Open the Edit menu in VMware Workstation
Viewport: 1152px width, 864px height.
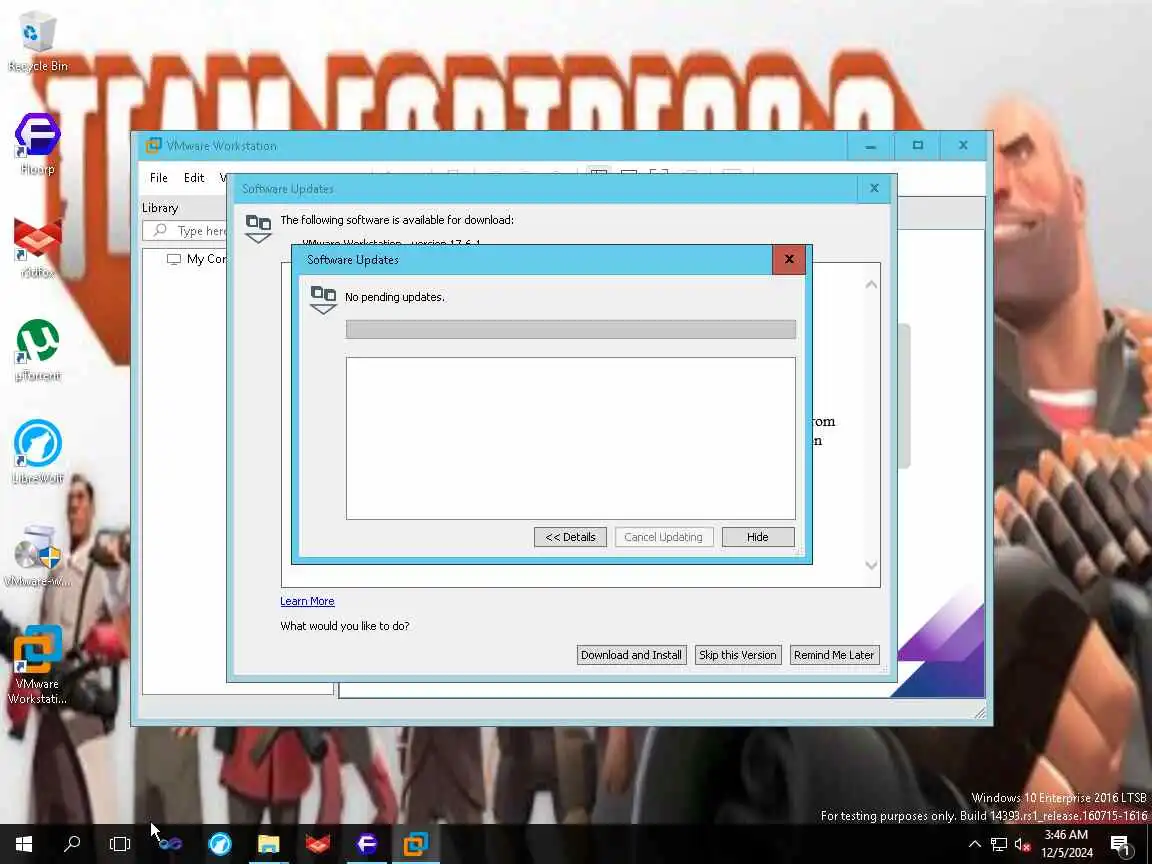tap(194, 178)
